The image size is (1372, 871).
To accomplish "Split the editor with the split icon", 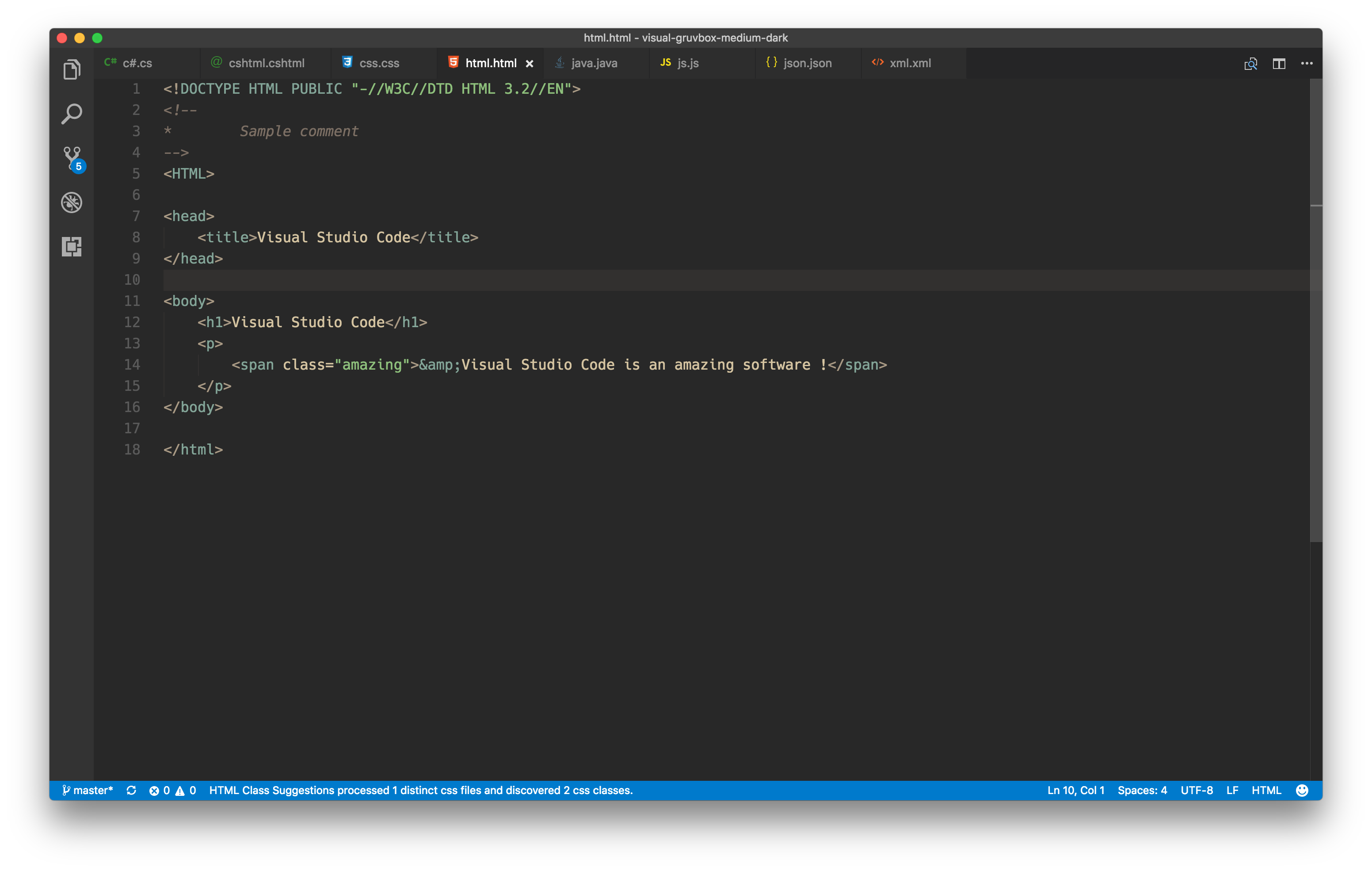I will pos(1279,63).
